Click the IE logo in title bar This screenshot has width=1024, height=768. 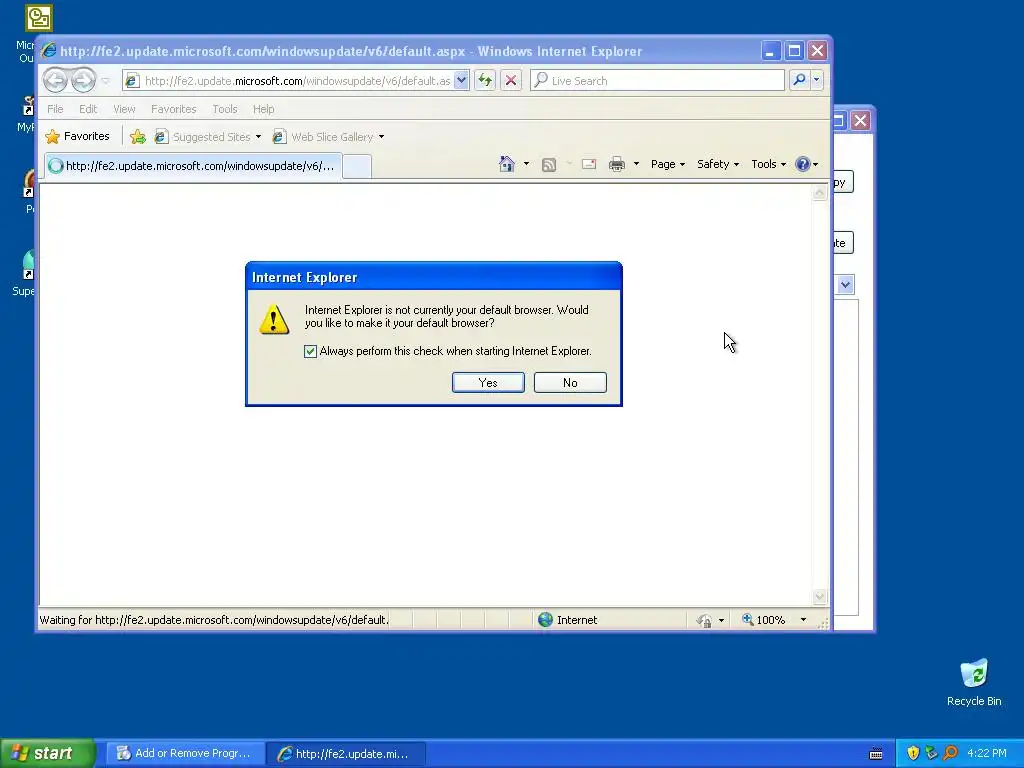[x=50, y=51]
